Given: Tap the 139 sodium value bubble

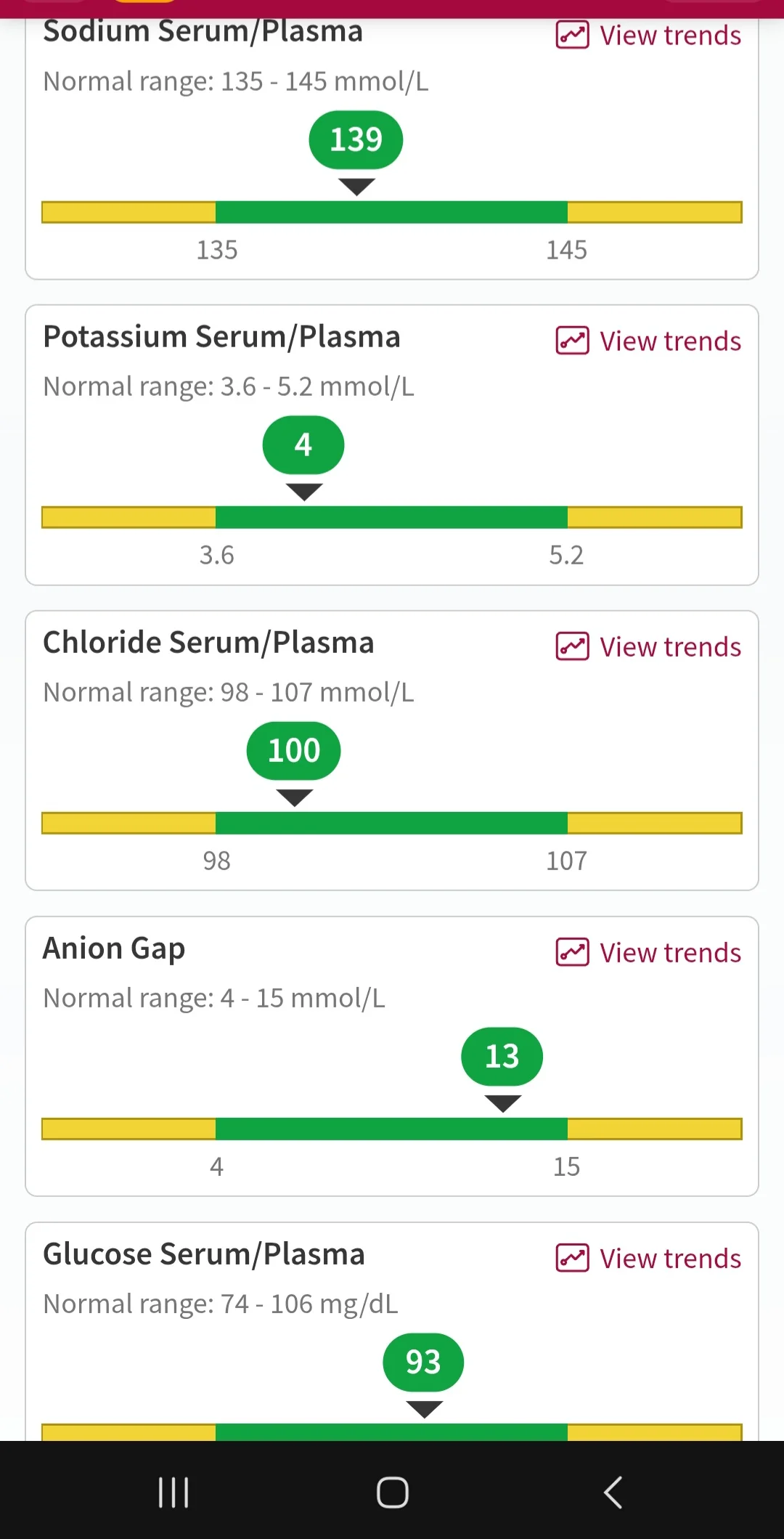Looking at the screenshot, I should (356, 139).
